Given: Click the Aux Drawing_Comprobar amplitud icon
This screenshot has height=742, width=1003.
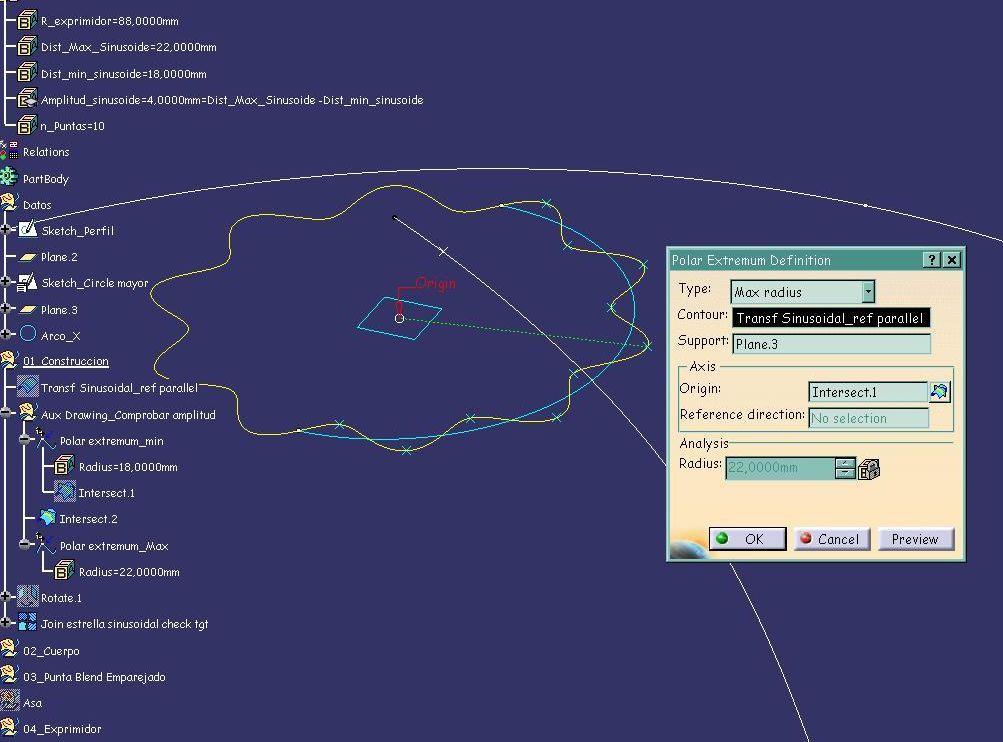Looking at the screenshot, I should pos(28,413).
